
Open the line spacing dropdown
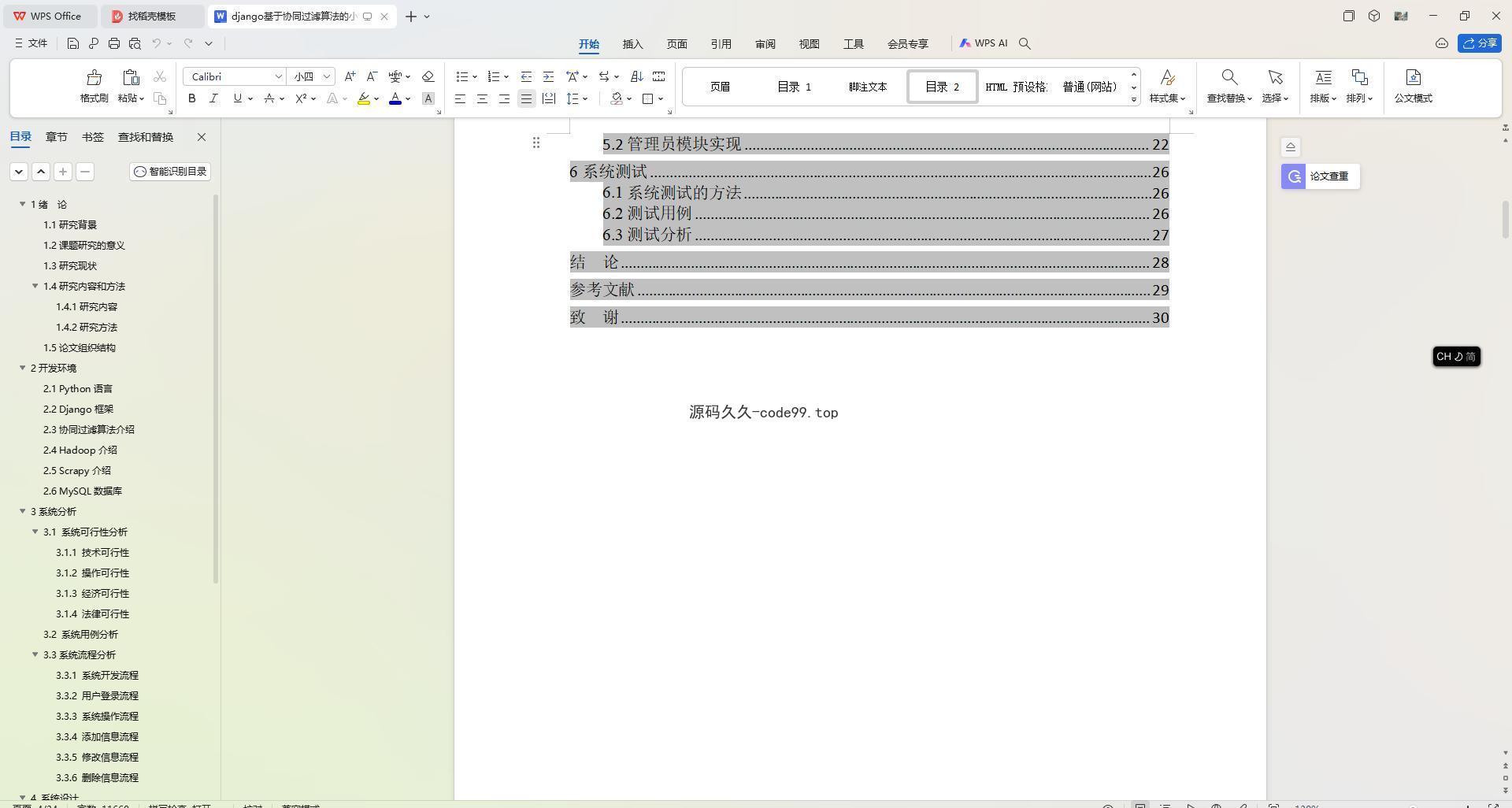tap(585, 98)
